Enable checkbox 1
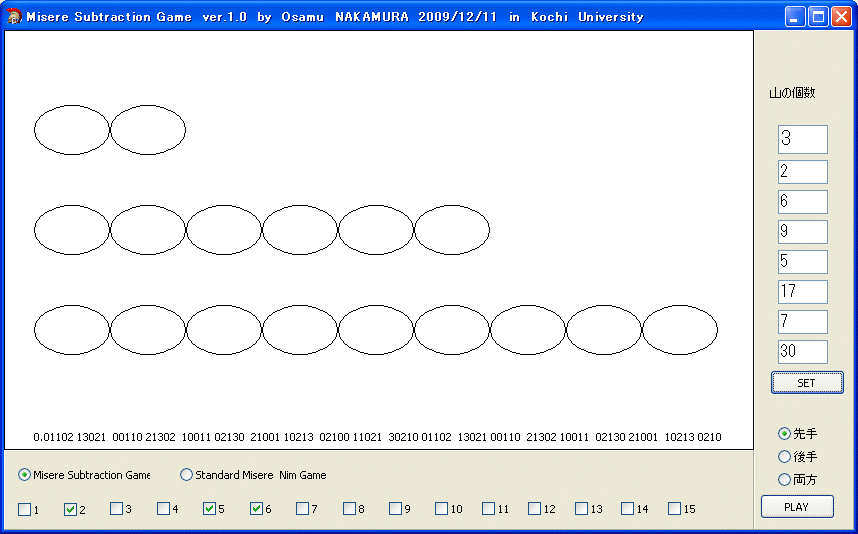The image size is (858, 534). click(25, 509)
